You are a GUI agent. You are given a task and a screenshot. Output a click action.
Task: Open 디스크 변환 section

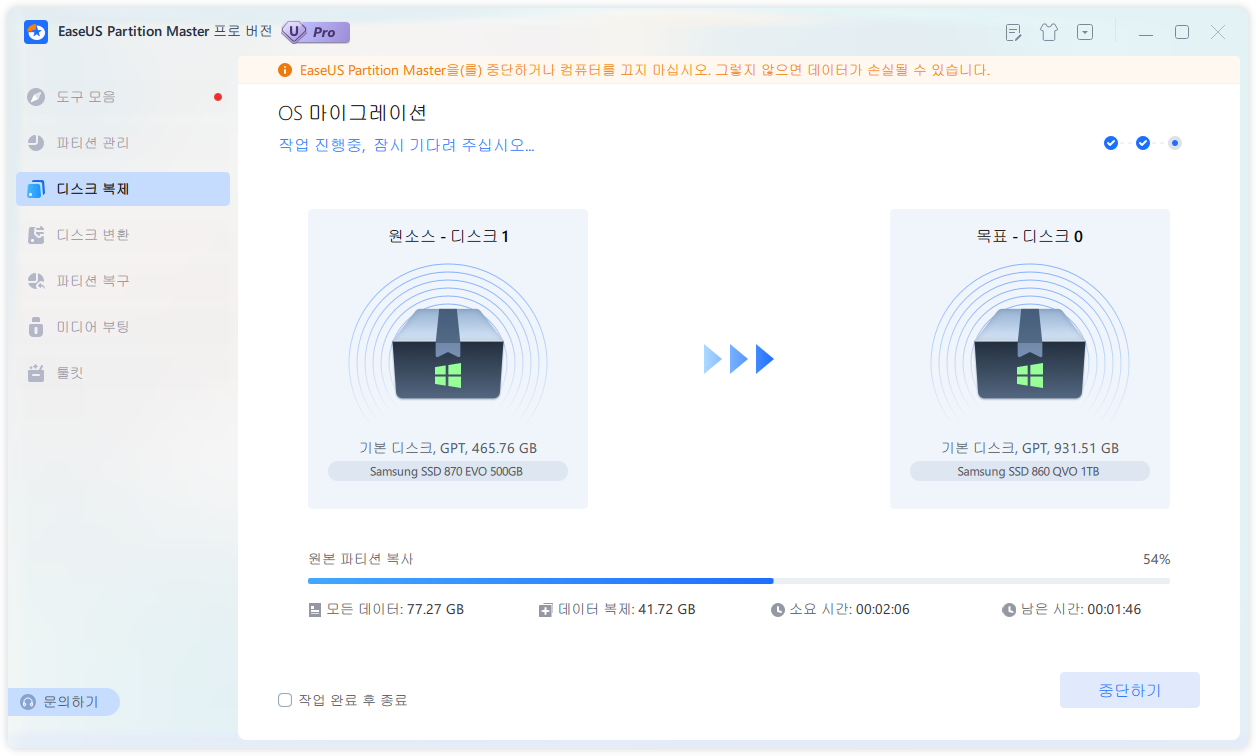[123, 235]
